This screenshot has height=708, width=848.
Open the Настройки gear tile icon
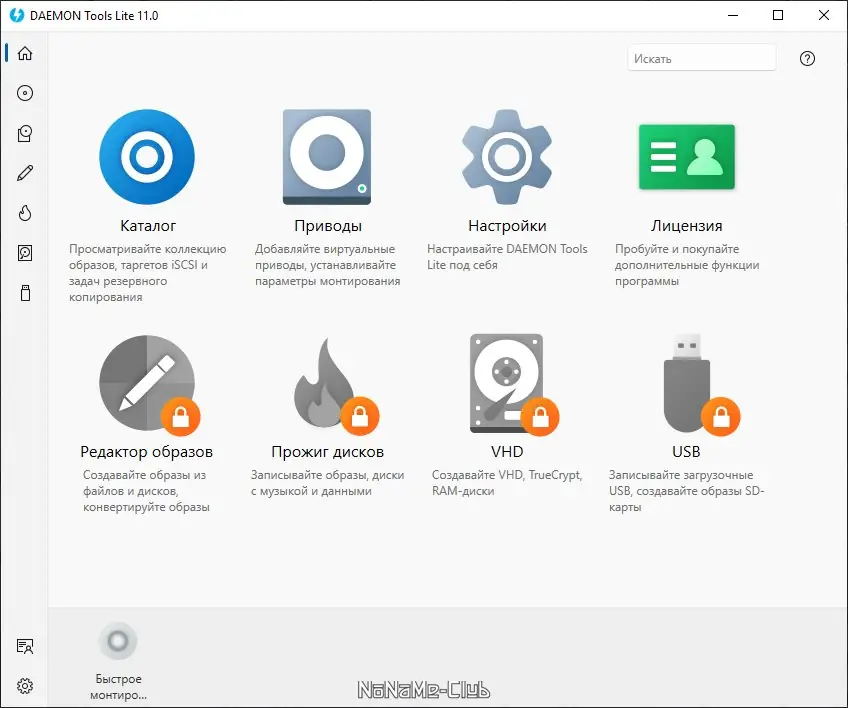[x=507, y=157]
